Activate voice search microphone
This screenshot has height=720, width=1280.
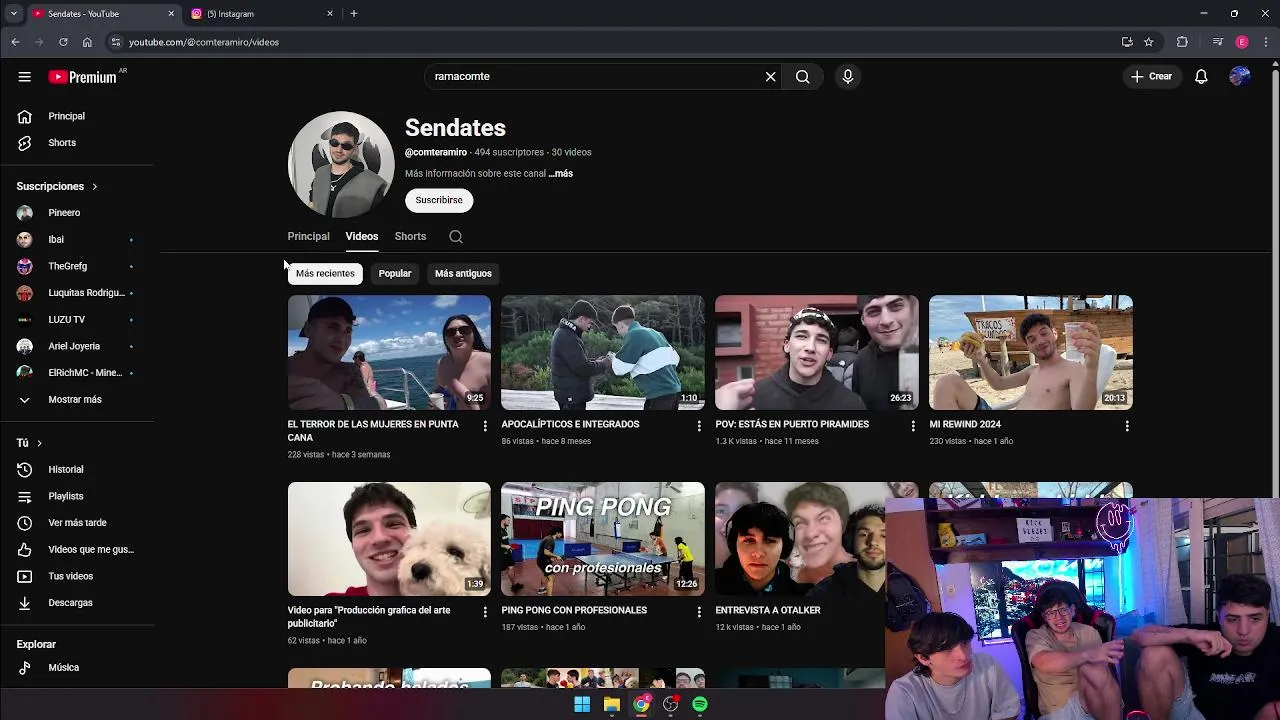click(x=847, y=77)
